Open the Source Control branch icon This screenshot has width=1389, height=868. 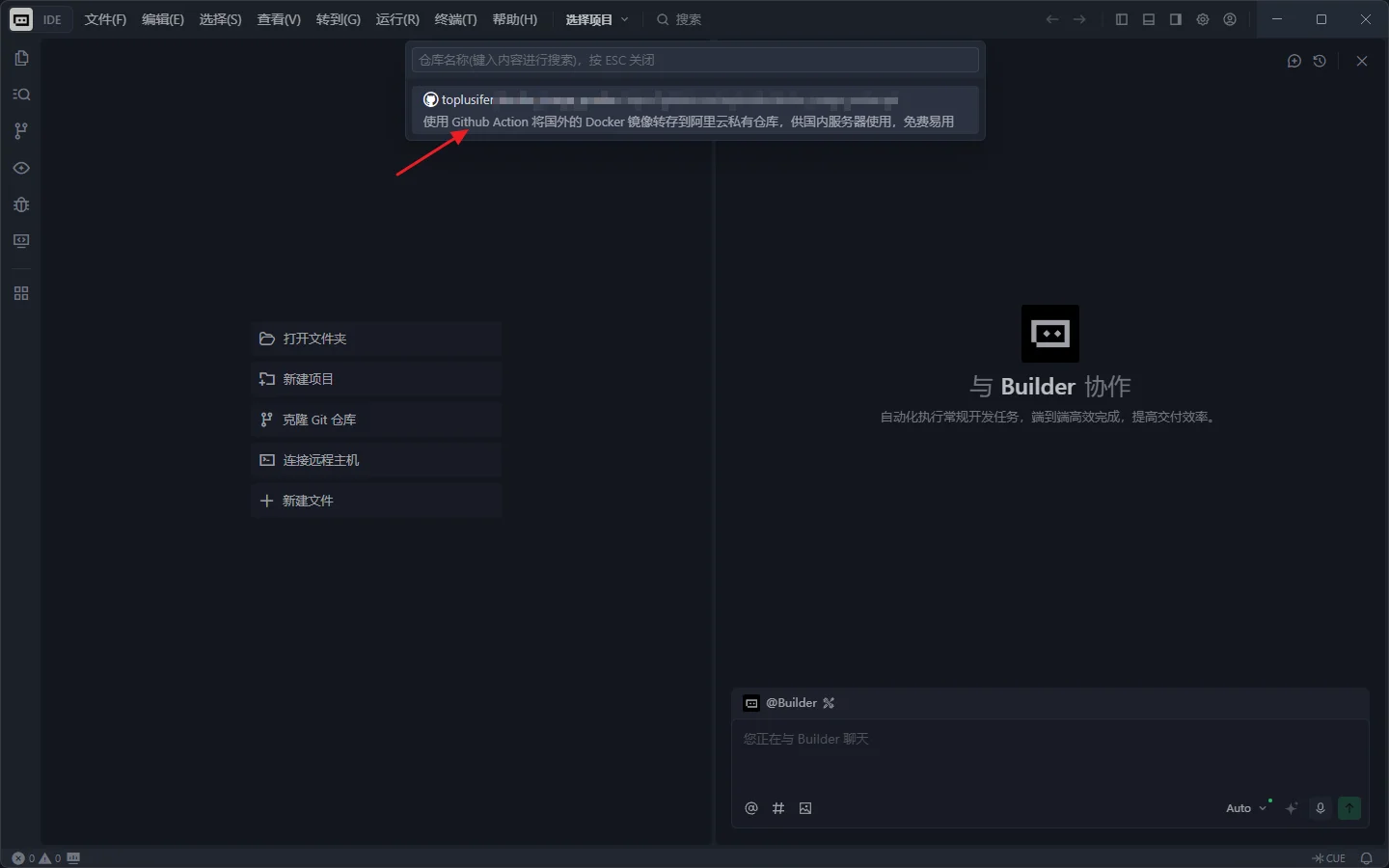pyautogui.click(x=21, y=131)
